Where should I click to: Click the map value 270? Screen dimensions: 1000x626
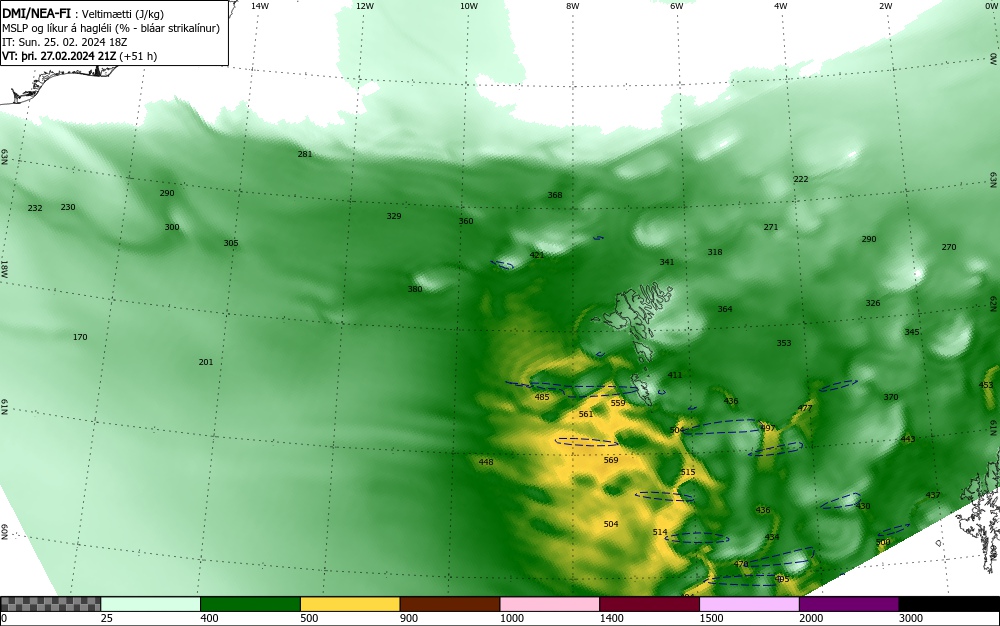(x=949, y=247)
